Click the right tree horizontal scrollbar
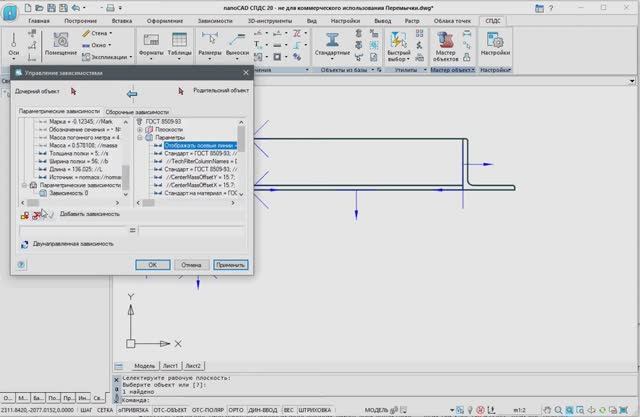 click(x=186, y=203)
